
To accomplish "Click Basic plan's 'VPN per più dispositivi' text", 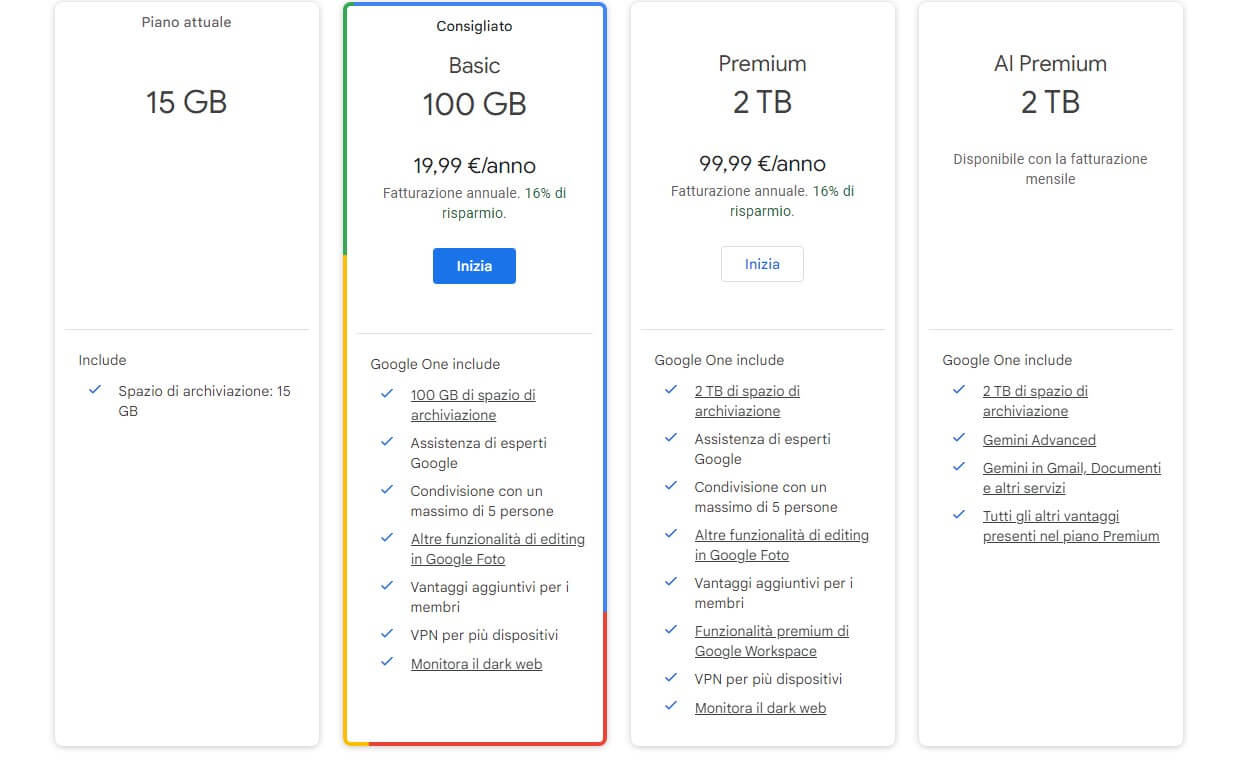I will point(484,635).
